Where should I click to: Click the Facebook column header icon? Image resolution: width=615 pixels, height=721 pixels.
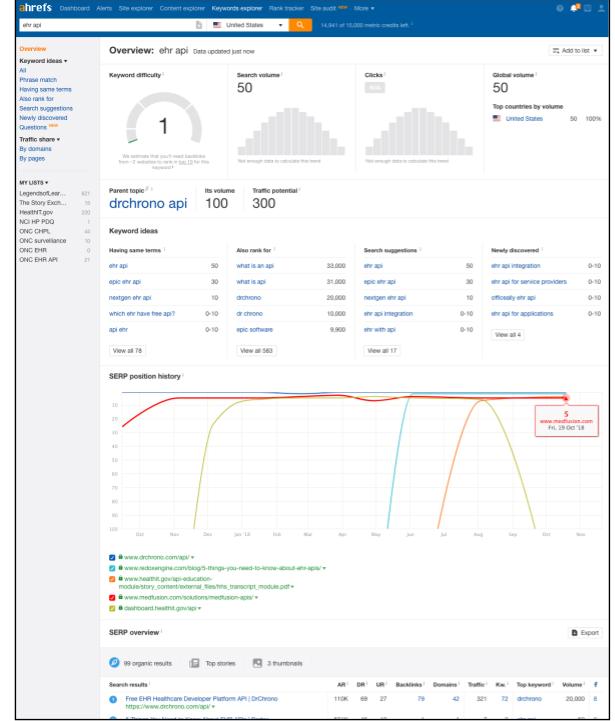tap(596, 685)
